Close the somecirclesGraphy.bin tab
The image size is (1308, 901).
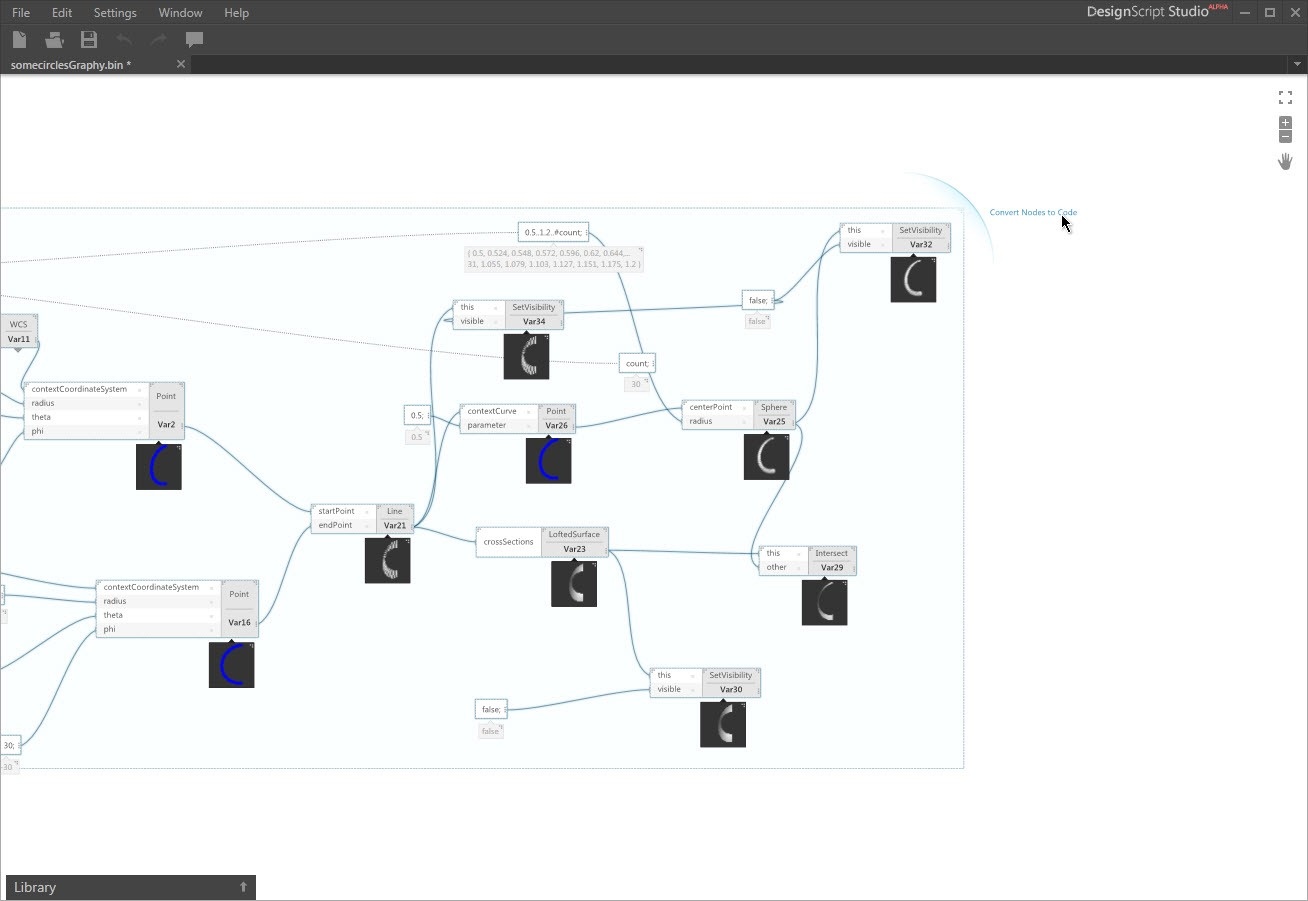(181, 64)
